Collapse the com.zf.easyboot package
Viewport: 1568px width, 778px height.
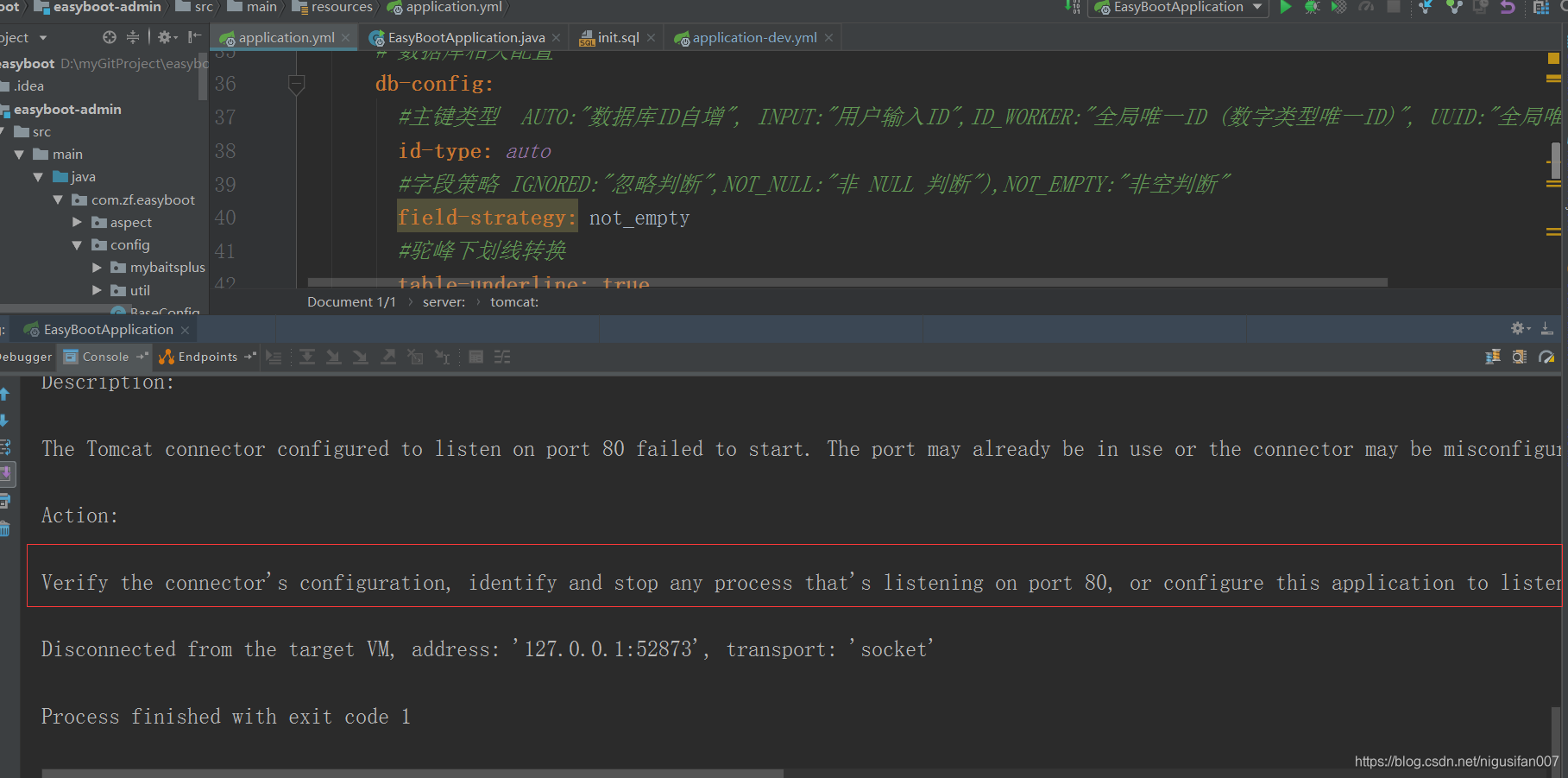[58, 200]
